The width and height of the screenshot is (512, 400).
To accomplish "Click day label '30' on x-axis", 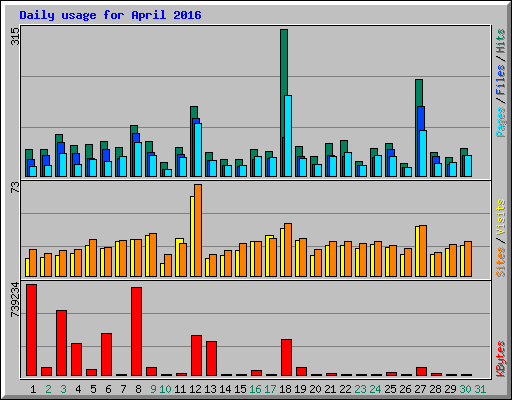I will 465,389.
